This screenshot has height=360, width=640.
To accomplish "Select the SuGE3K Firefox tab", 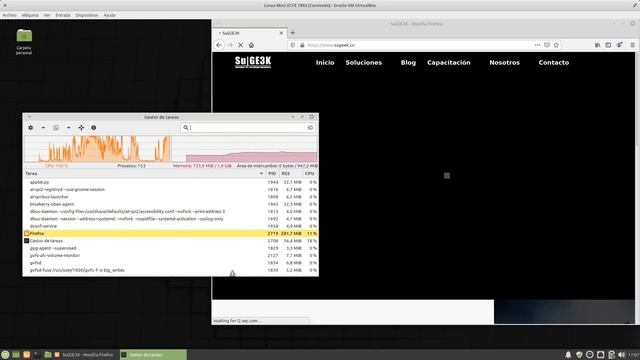I will click(250, 33).
